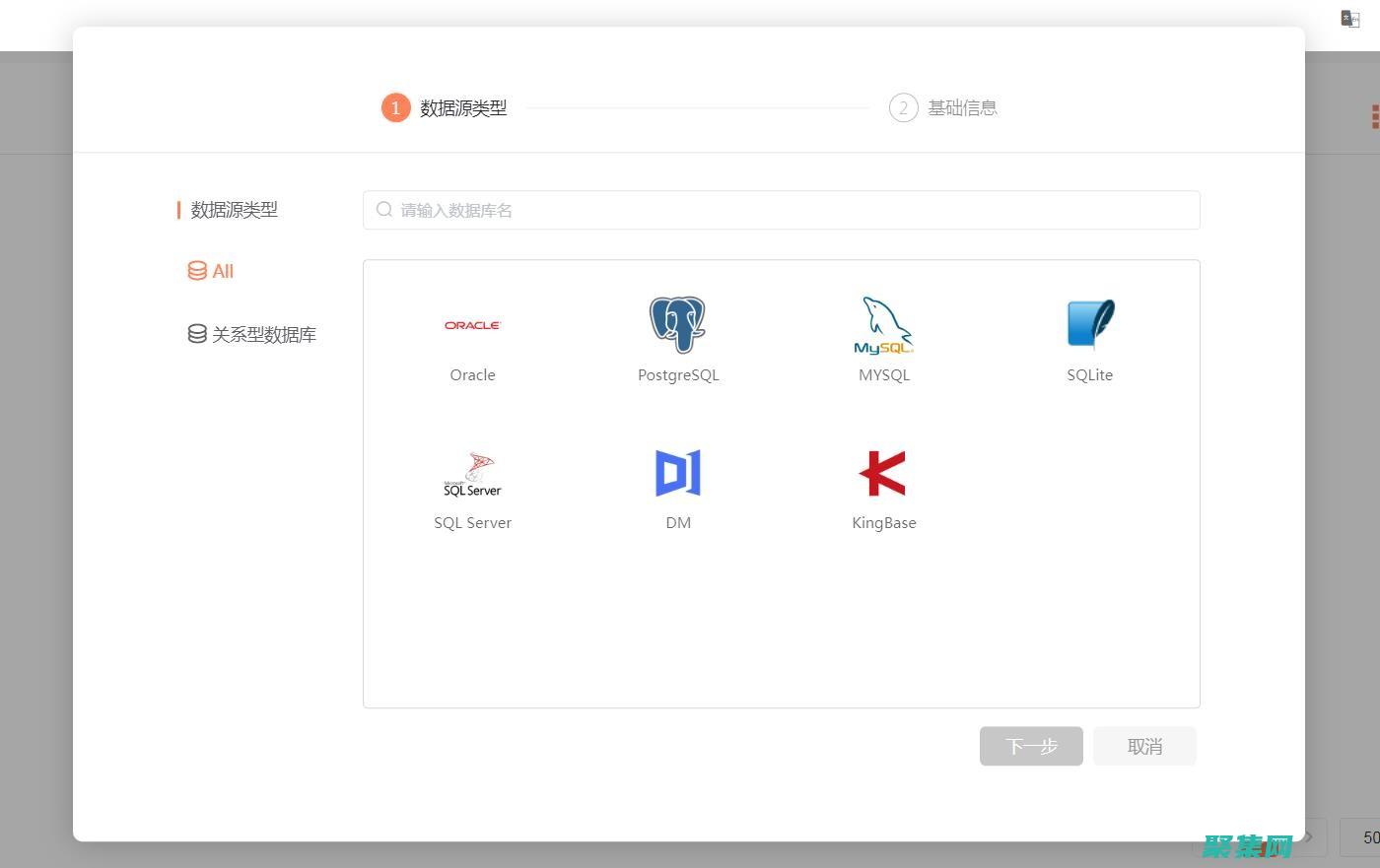Select the SQLite feather icon
Image resolution: width=1380 pixels, height=868 pixels.
pos(1089,323)
